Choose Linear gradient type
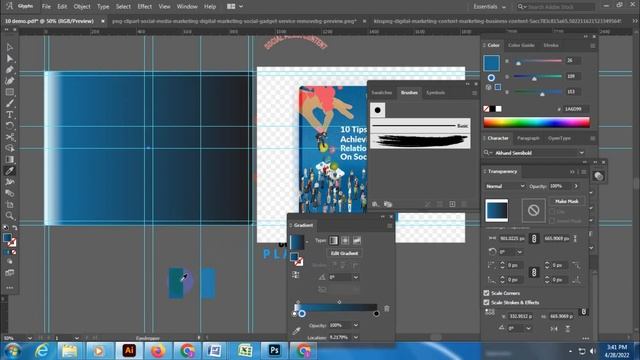The width and height of the screenshot is (640, 360). (333, 240)
